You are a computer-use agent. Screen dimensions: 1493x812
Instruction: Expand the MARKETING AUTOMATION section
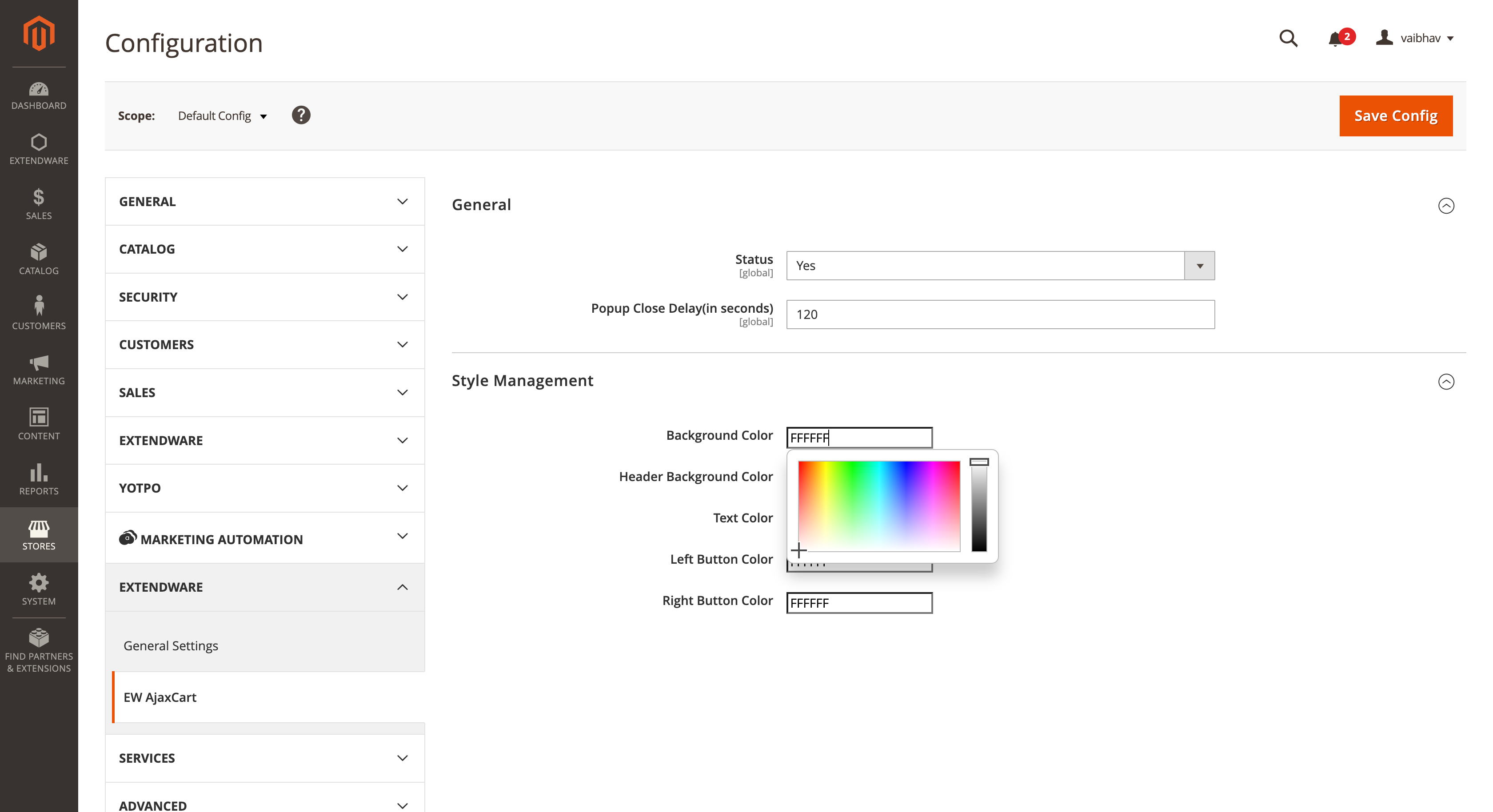(265, 537)
